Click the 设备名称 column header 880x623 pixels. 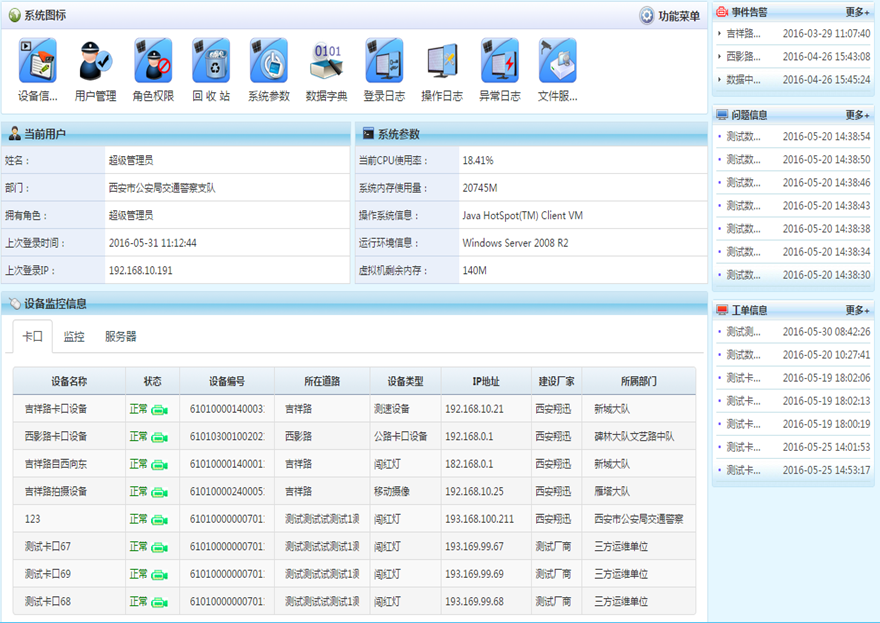69,381
